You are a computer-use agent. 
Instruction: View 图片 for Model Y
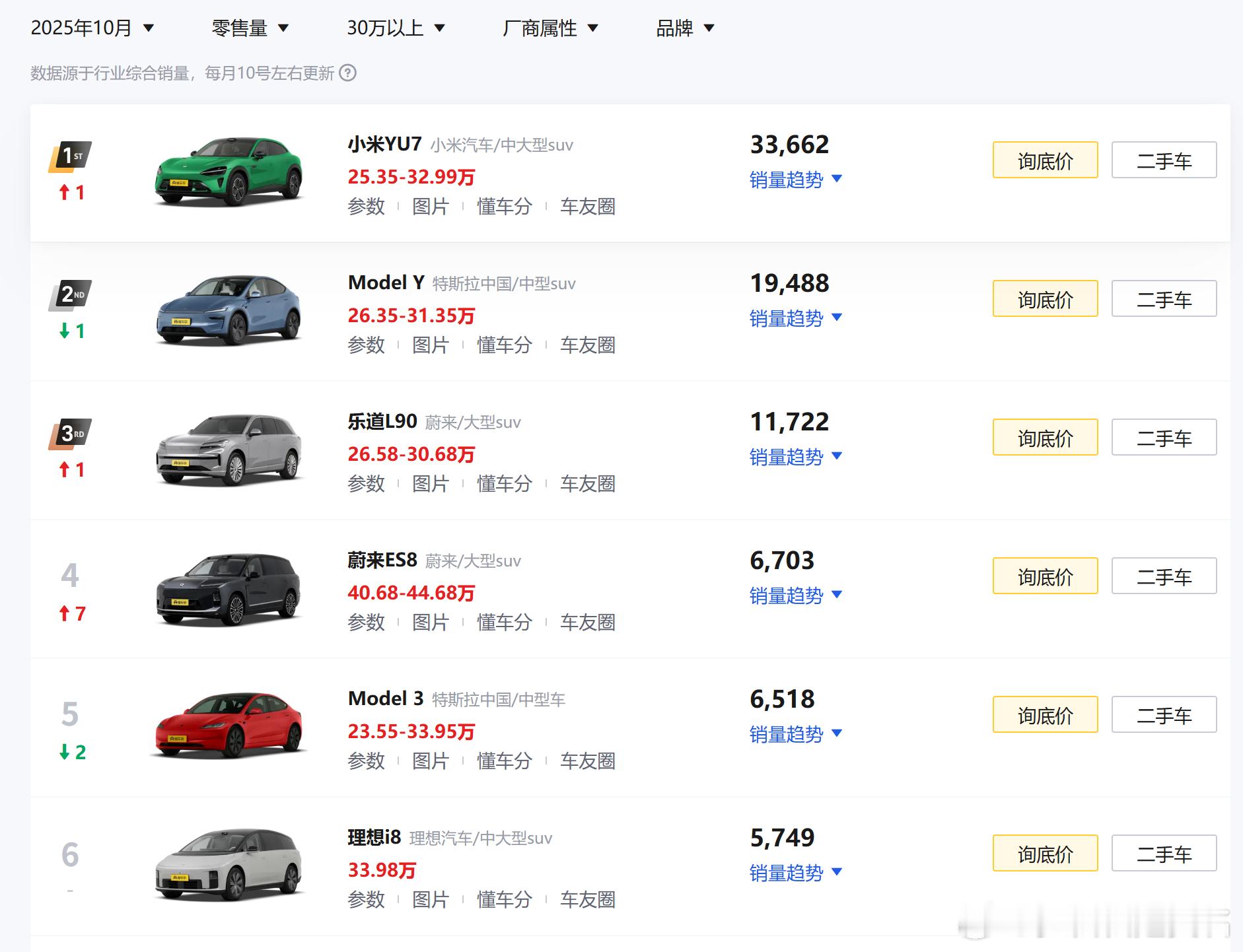(x=431, y=345)
